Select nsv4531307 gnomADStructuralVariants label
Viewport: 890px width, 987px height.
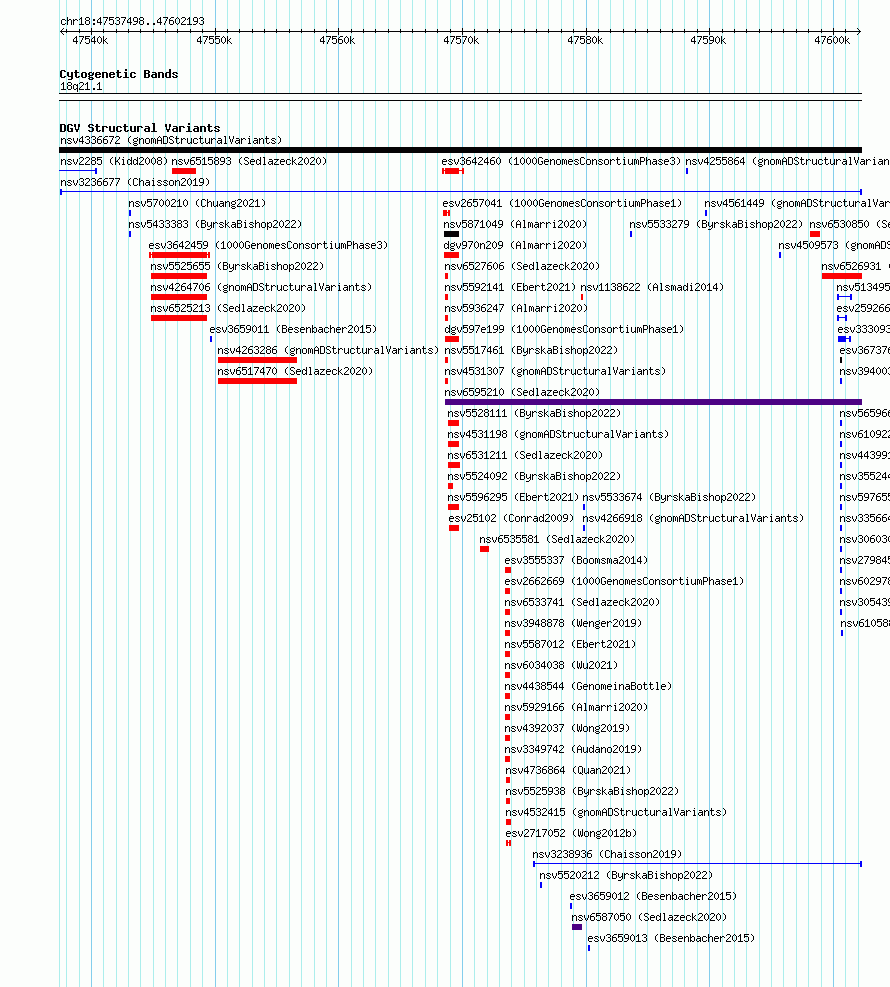point(555,371)
